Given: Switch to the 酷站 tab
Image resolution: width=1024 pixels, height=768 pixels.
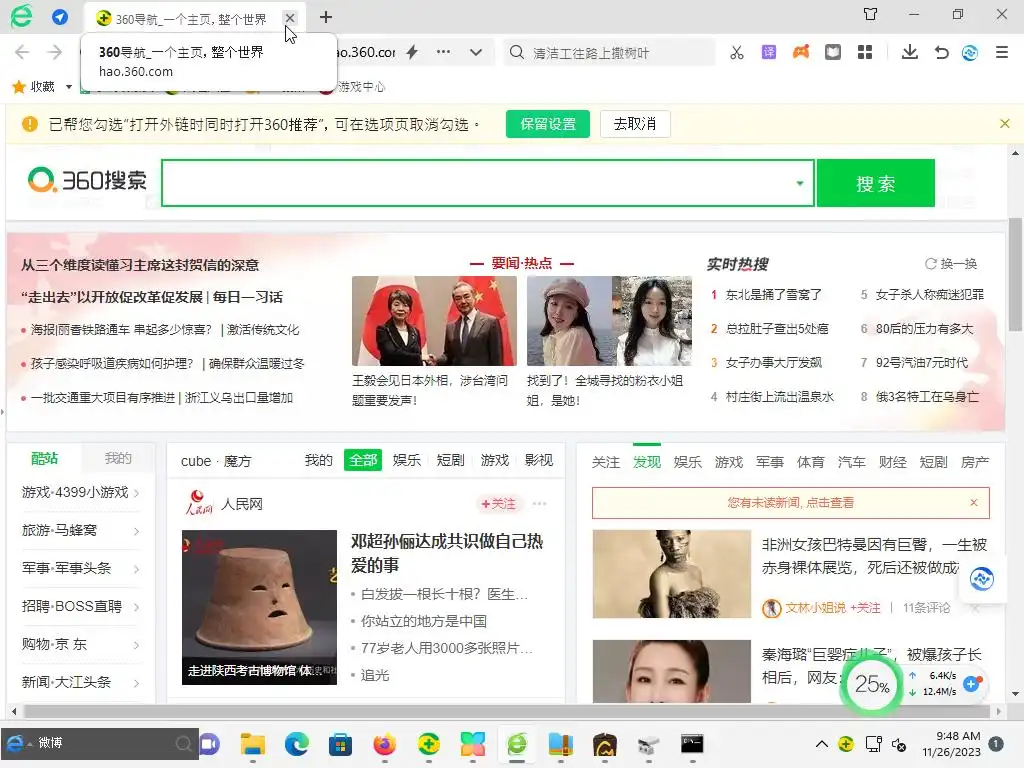Looking at the screenshot, I should pos(44,458).
